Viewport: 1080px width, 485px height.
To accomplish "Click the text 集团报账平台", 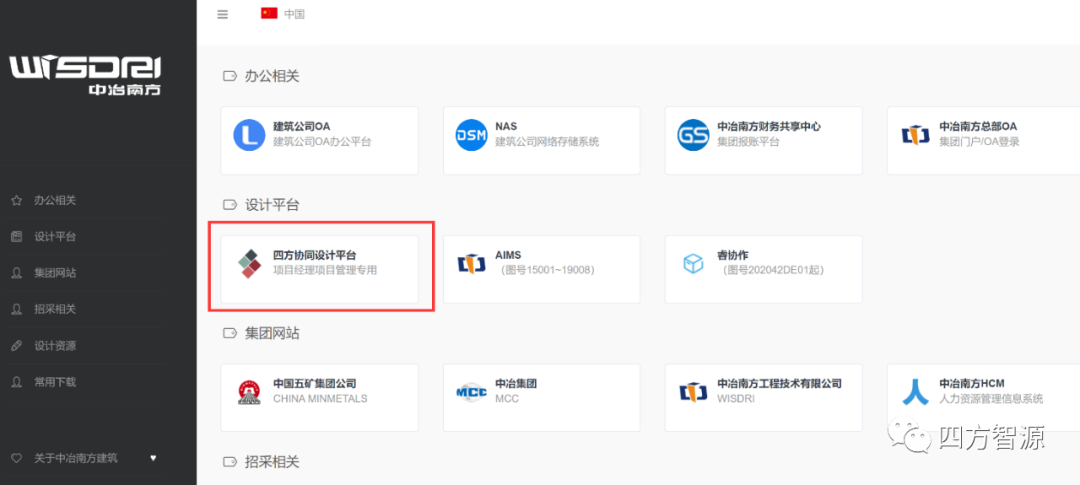I will click(x=748, y=142).
